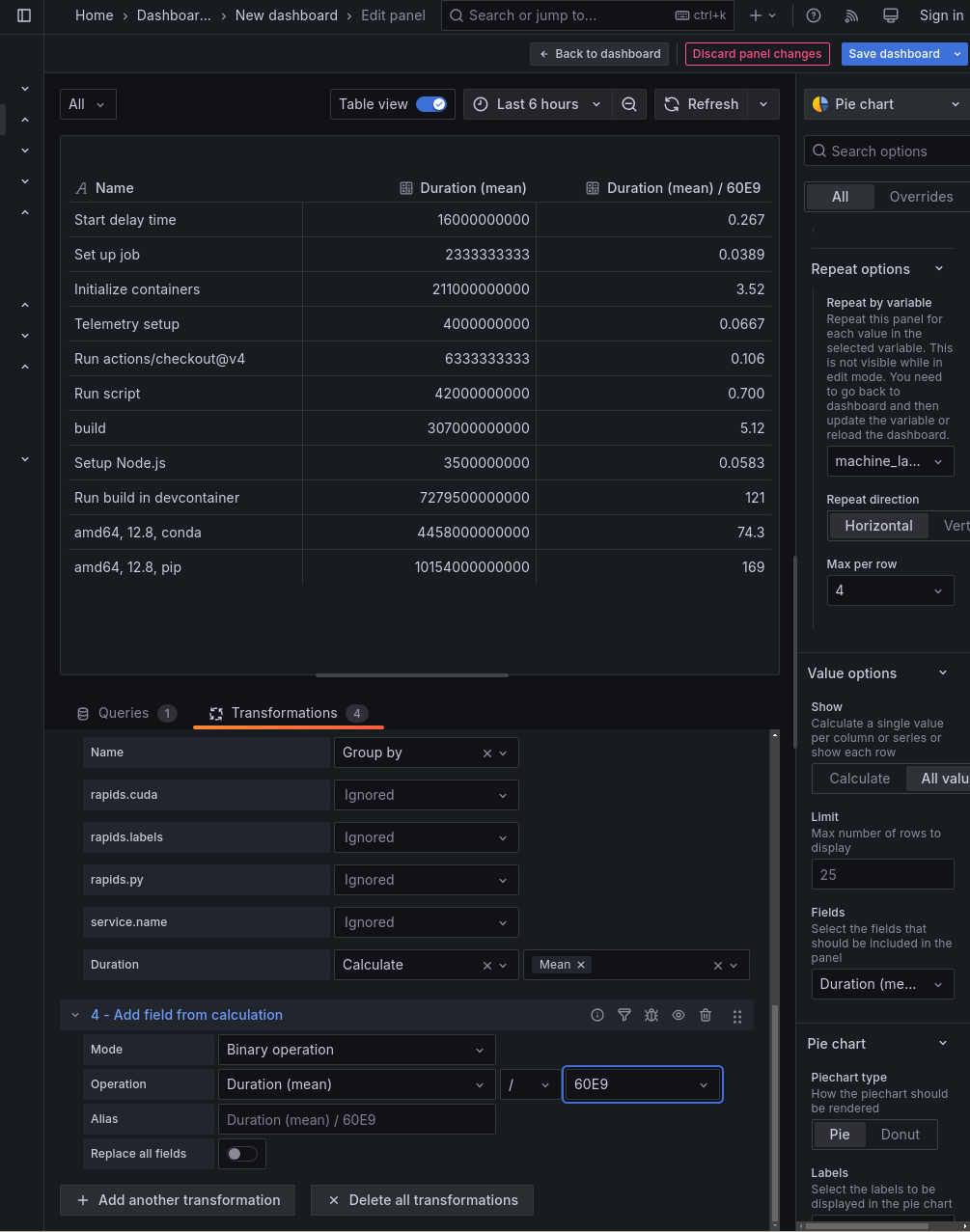Toggle the sidebar dock menu icon
Viewport: 970px width, 1232px height.
(24, 15)
